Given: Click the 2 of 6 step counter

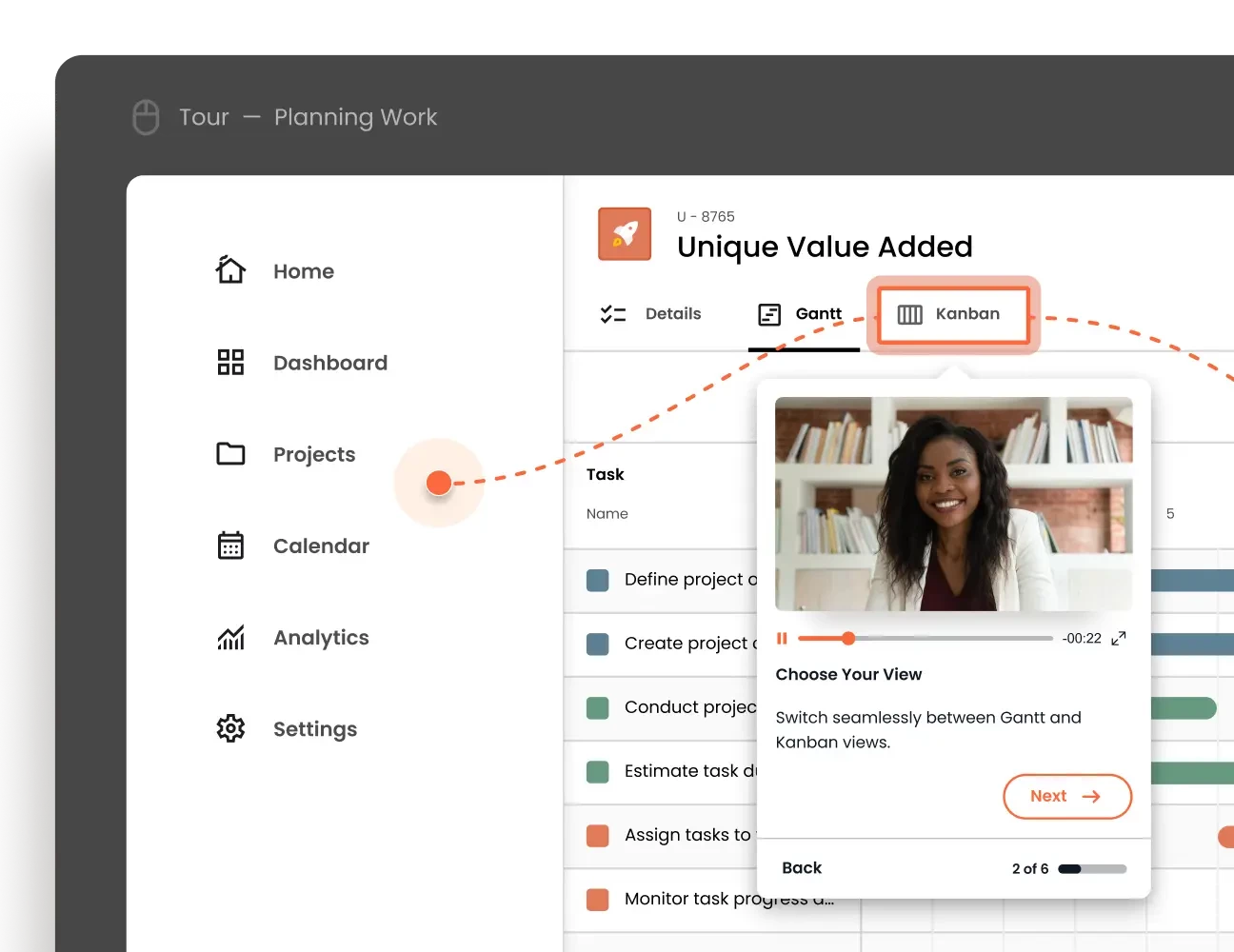Looking at the screenshot, I should pos(1030,868).
